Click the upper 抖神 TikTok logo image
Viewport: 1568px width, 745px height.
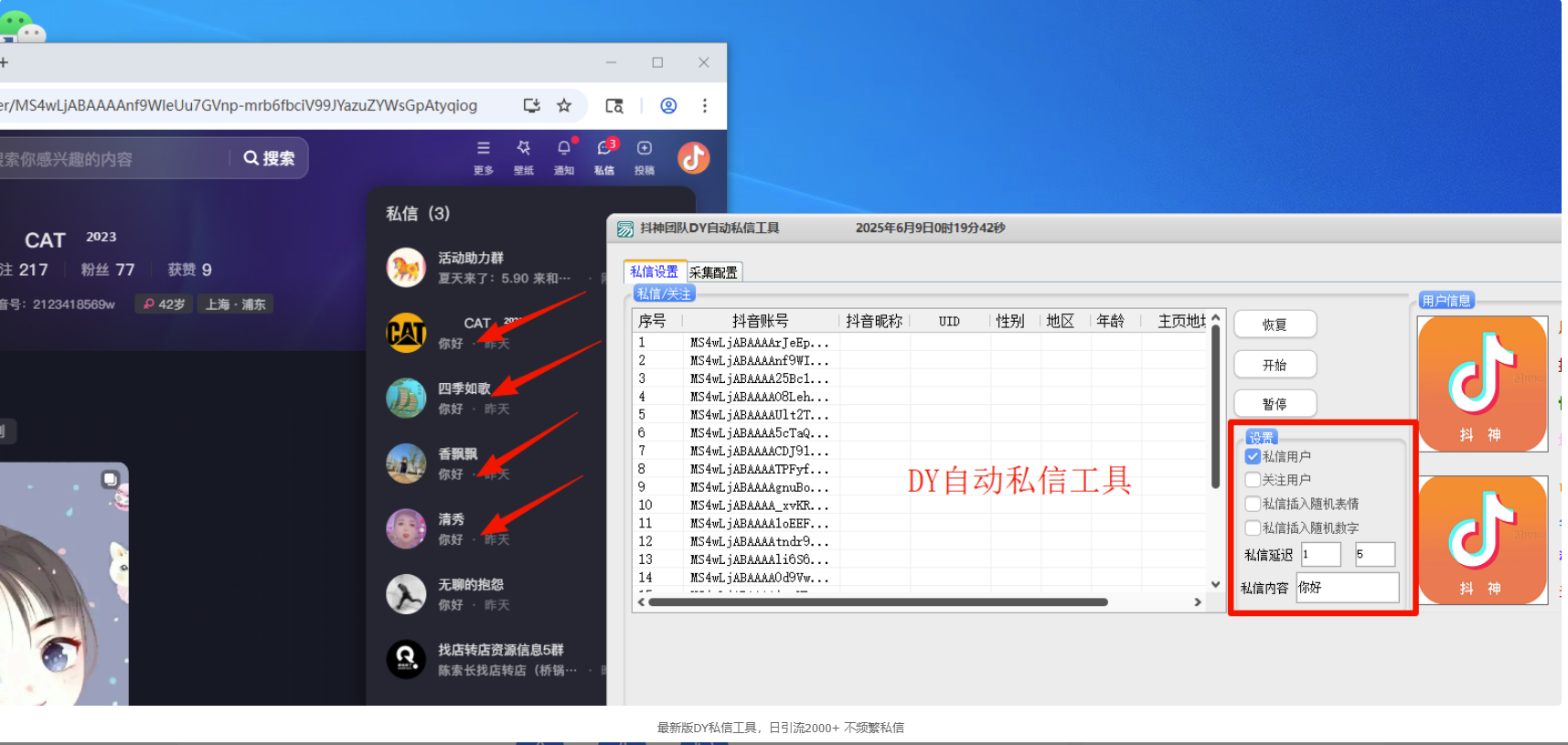pos(1481,383)
